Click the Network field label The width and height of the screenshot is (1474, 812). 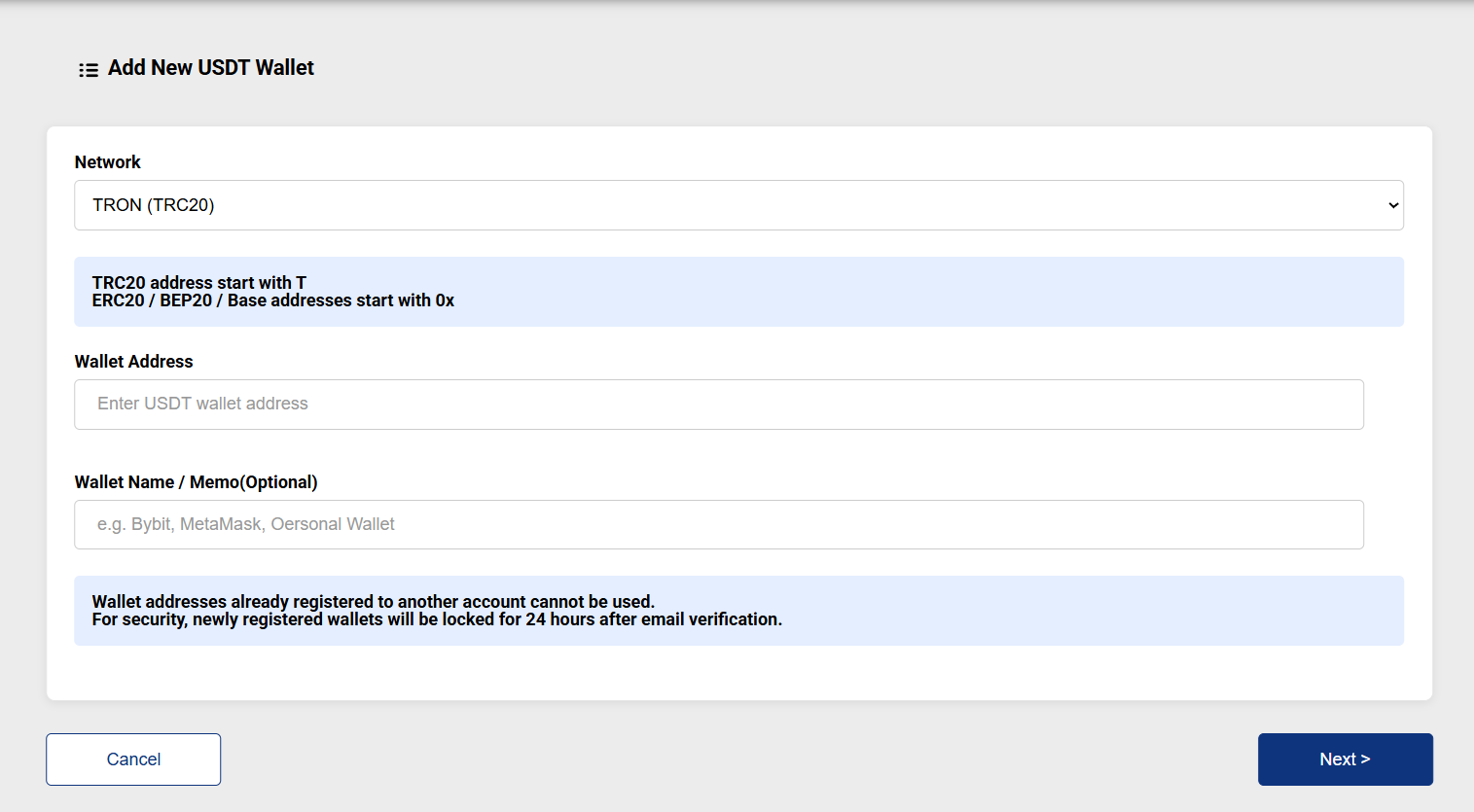(108, 162)
